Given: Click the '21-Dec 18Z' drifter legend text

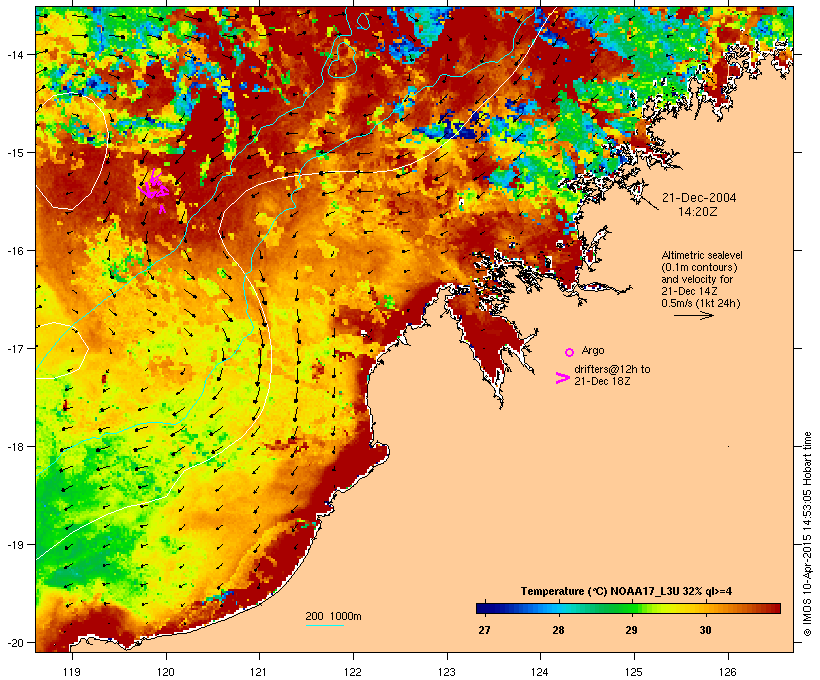Looking at the screenshot, I should point(602,381).
